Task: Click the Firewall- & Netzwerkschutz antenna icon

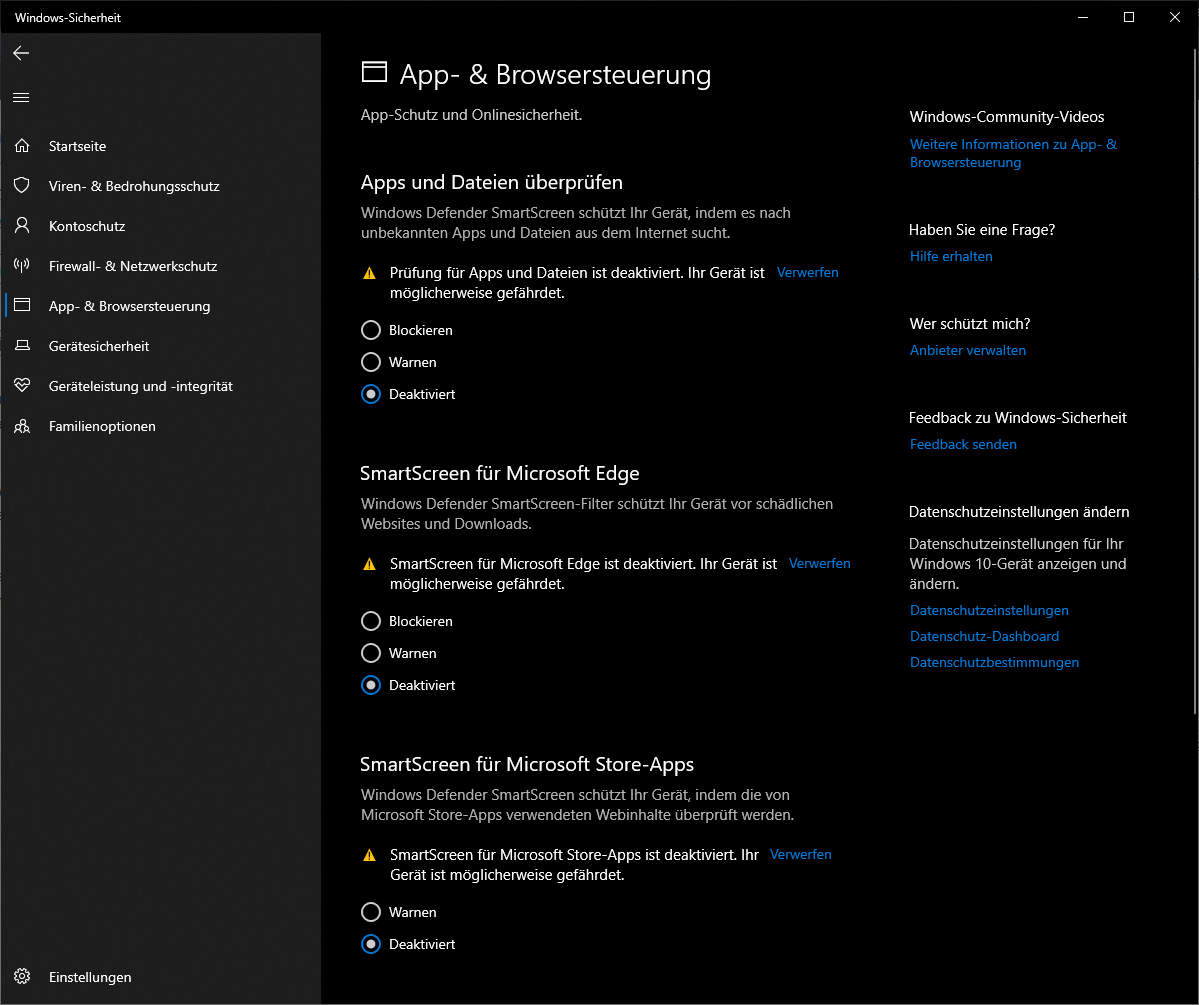Action: (x=22, y=266)
